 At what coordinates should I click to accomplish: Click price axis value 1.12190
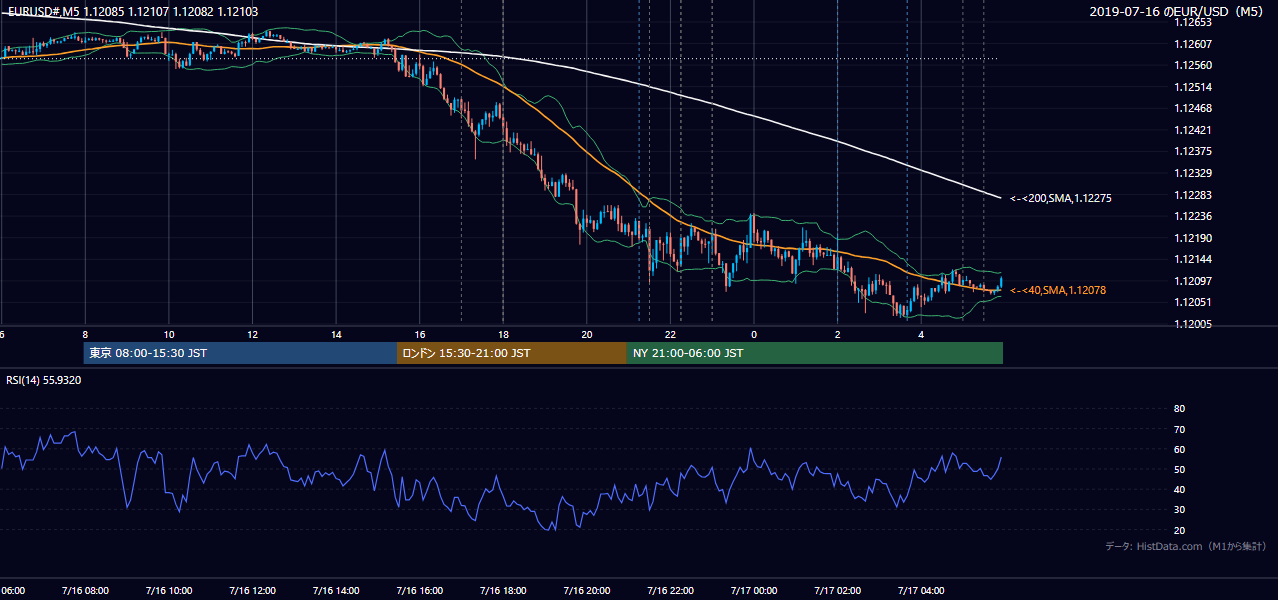click(x=1193, y=238)
